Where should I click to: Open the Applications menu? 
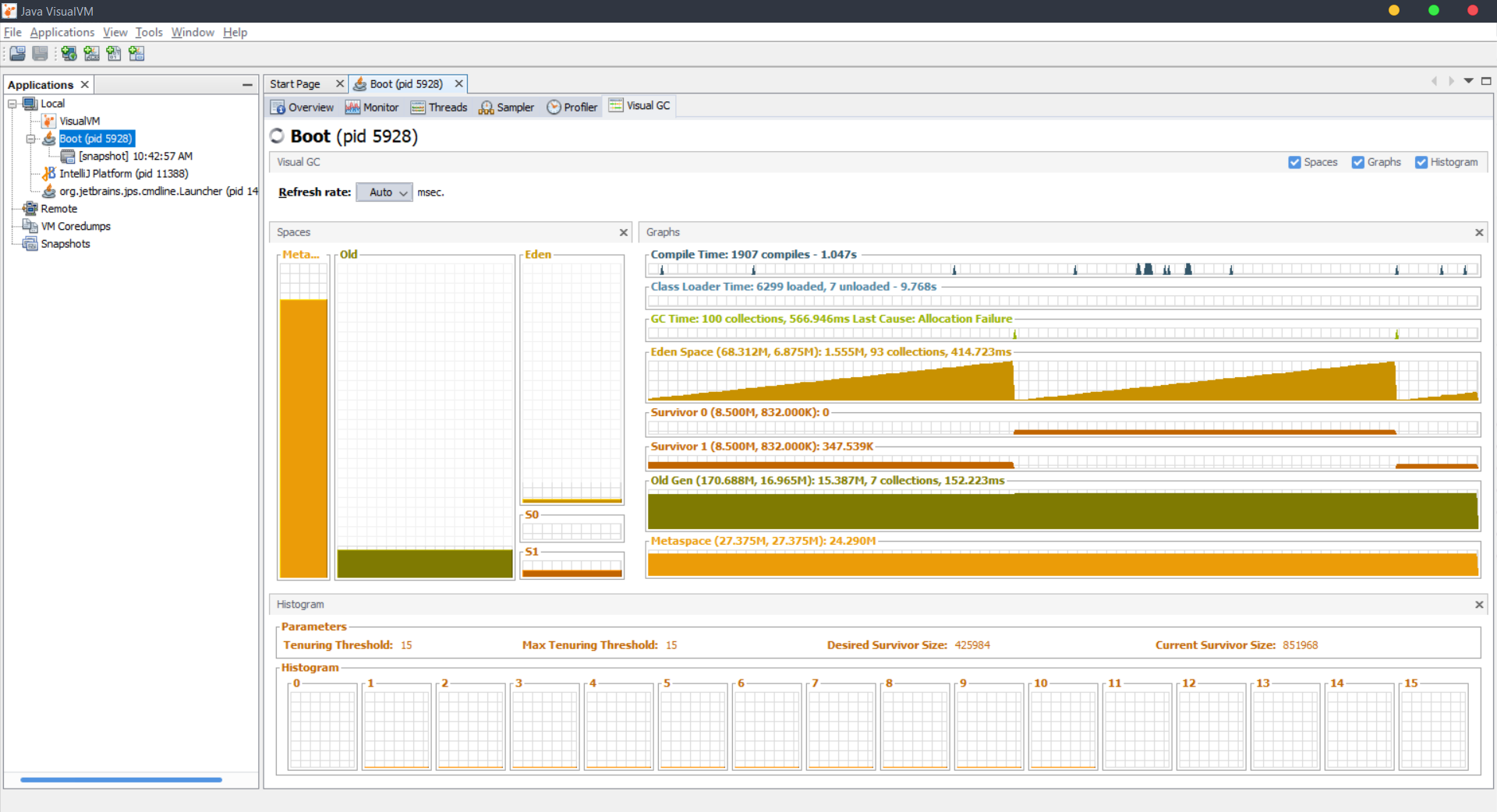click(62, 32)
